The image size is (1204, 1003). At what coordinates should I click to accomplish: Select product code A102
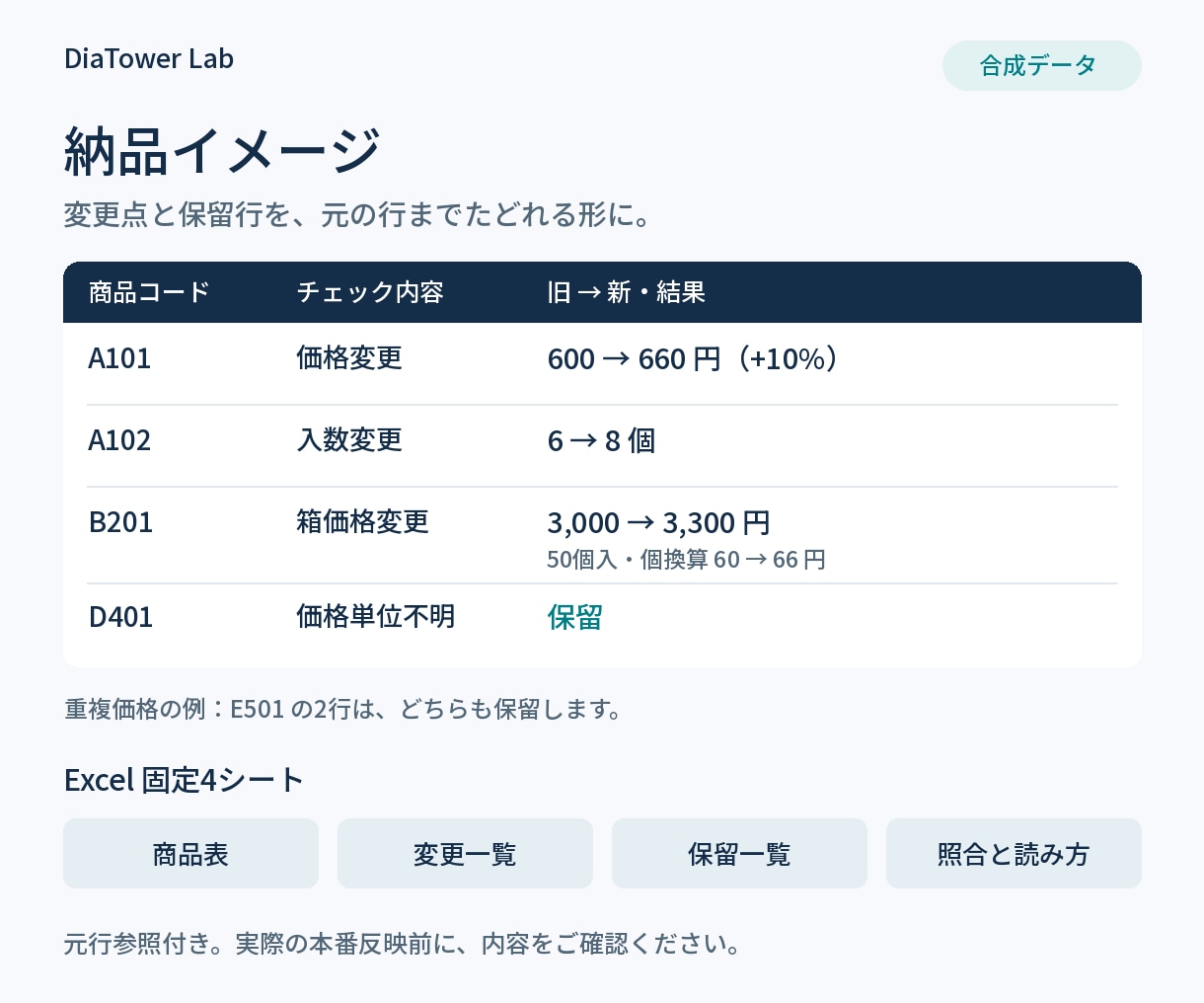119,440
